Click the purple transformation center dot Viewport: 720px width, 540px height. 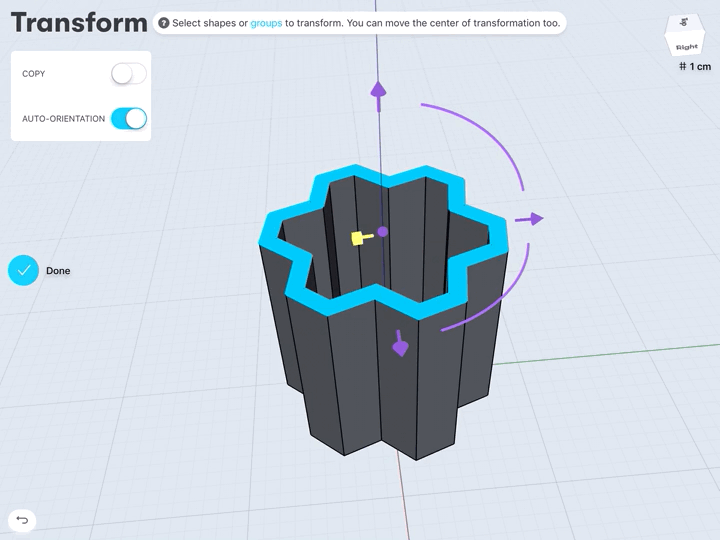point(382,232)
